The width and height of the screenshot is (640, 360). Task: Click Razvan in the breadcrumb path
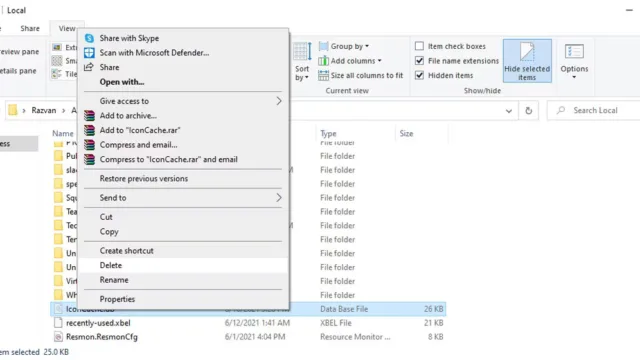tap(44, 111)
